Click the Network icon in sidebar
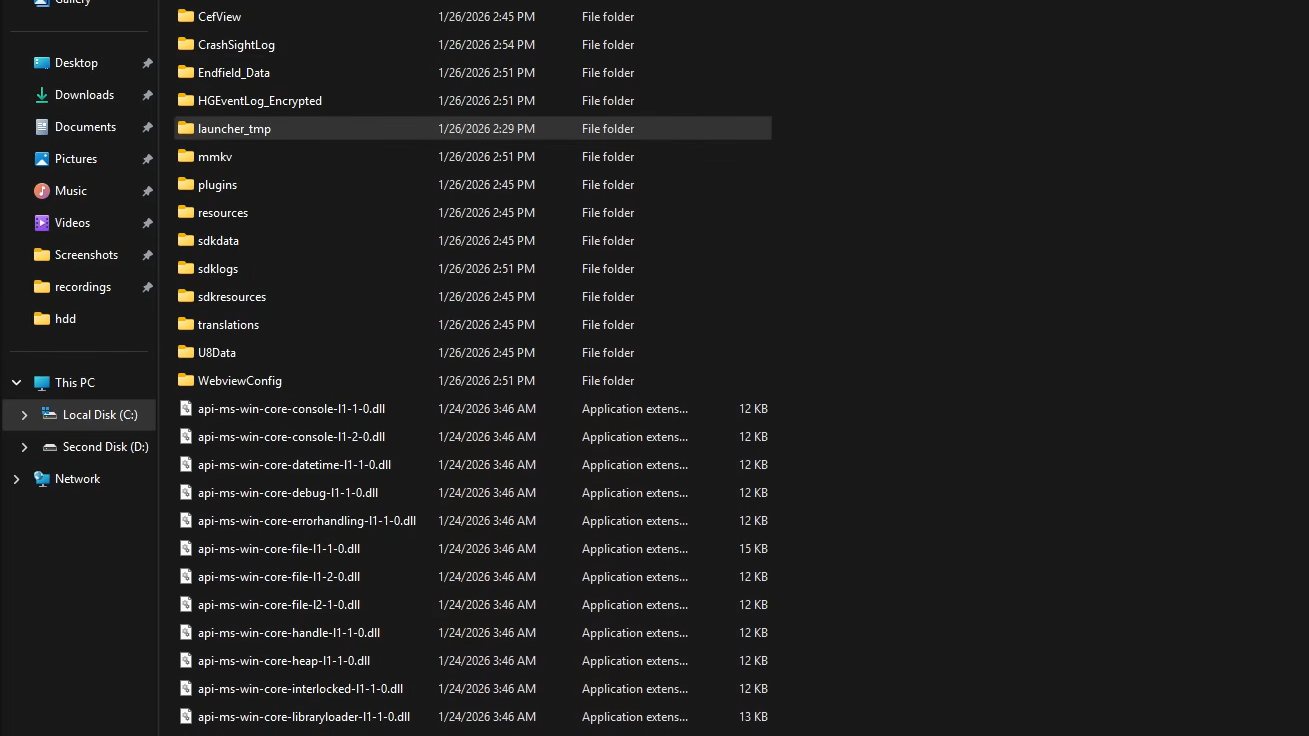The image size is (1309, 736). (42, 479)
